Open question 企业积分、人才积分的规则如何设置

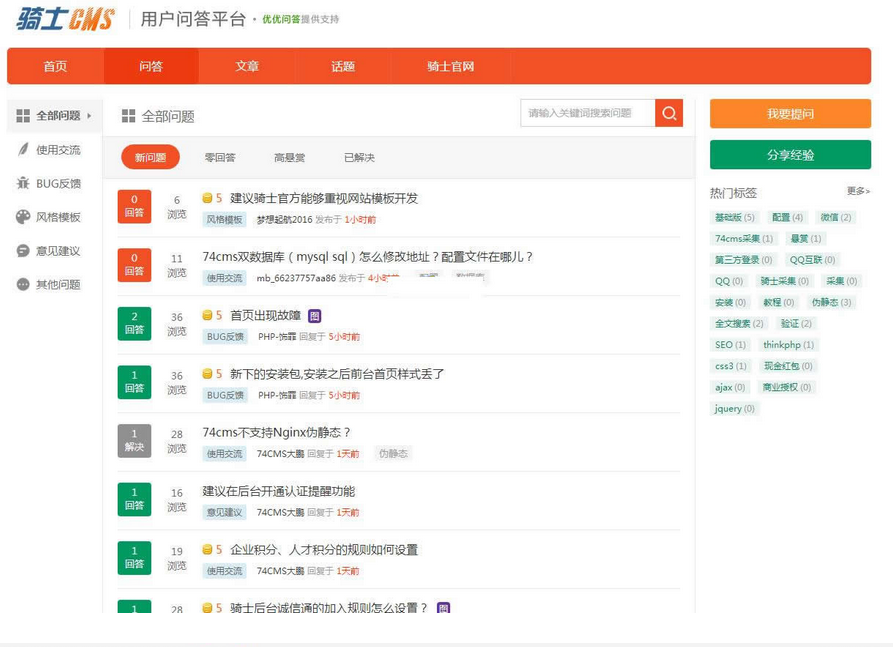(323, 550)
